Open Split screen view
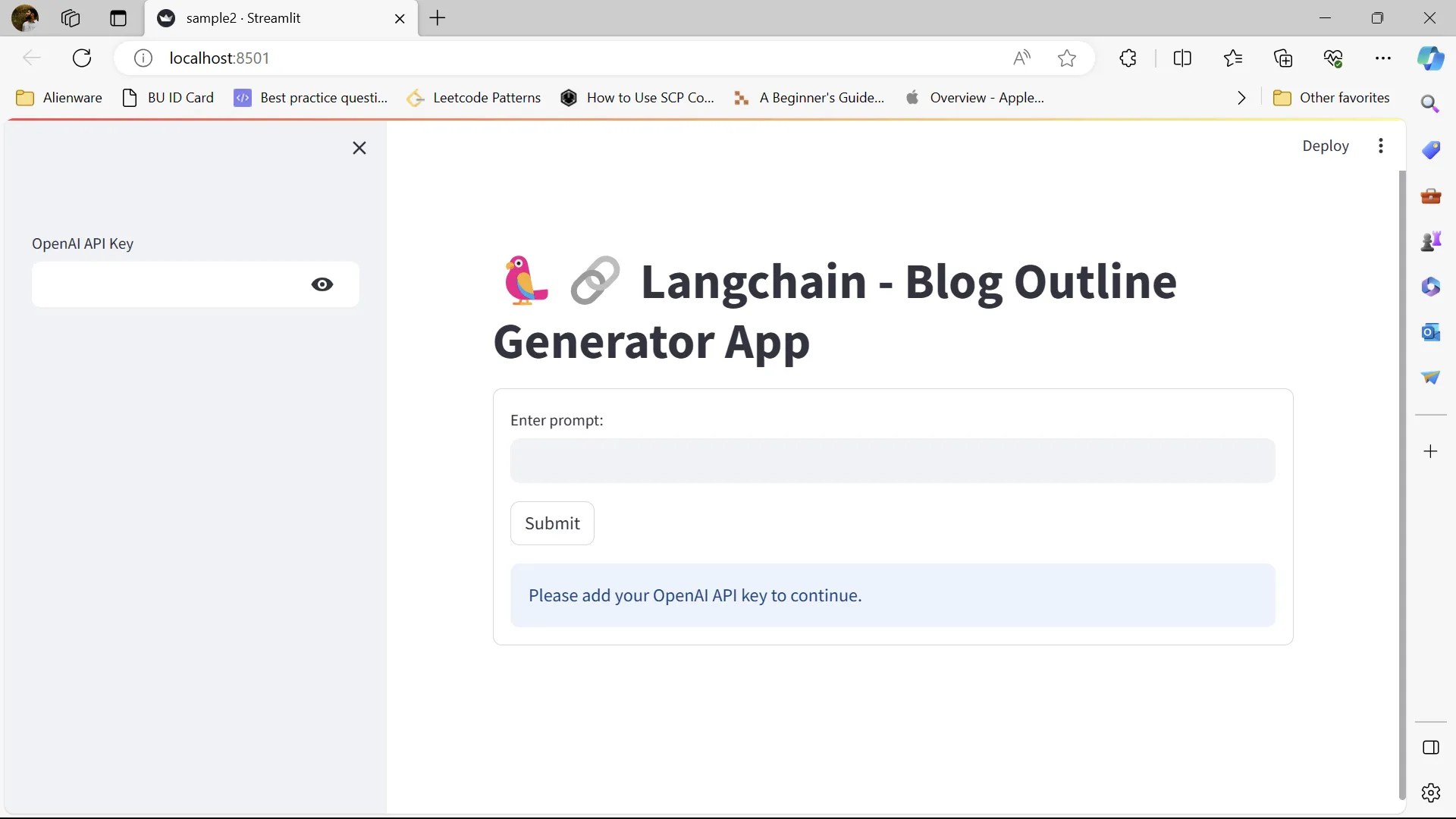This screenshot has height=819, width=1456. (x=1182, y=58)
